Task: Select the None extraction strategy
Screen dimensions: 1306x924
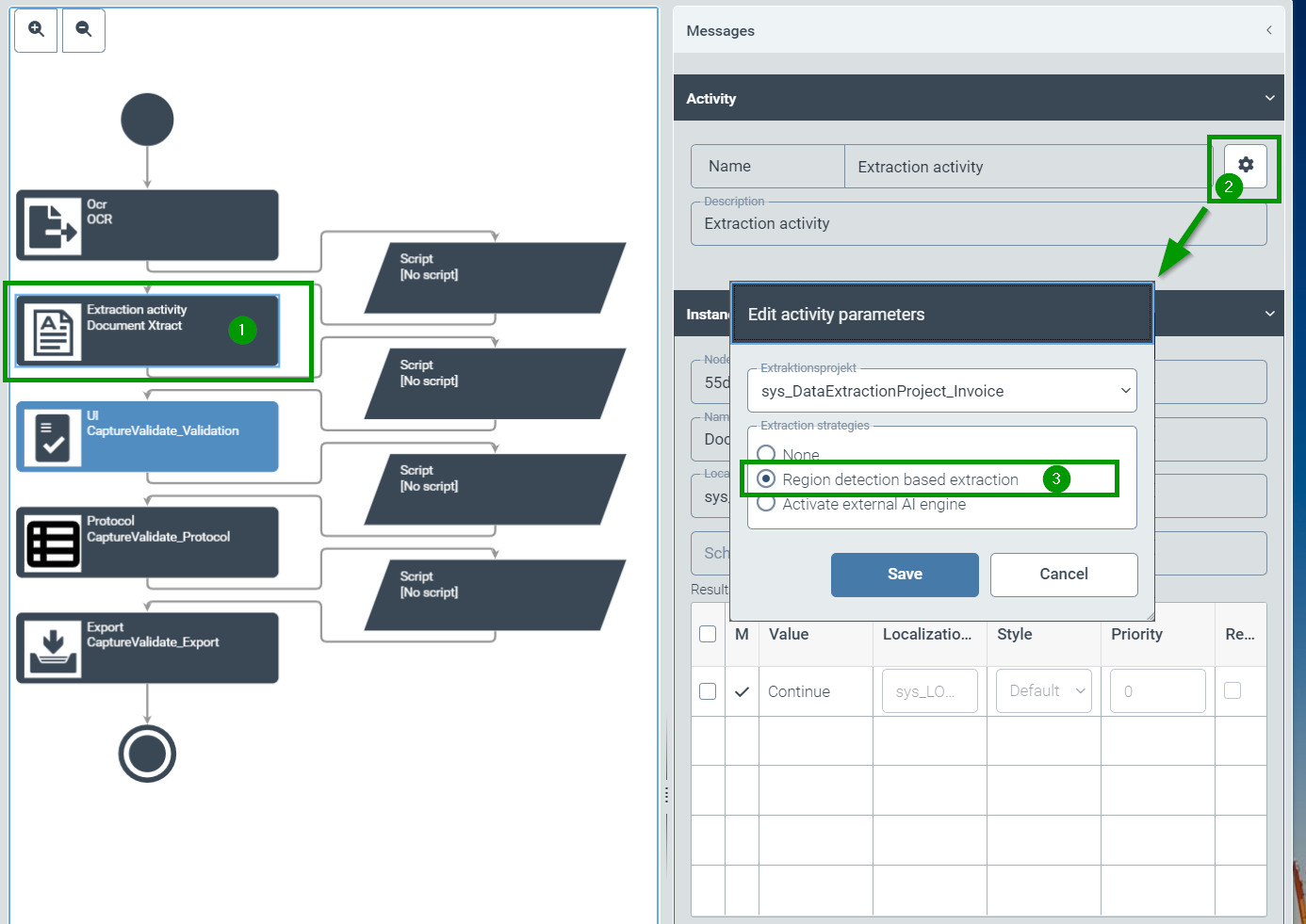Action: tap(767, 454)
